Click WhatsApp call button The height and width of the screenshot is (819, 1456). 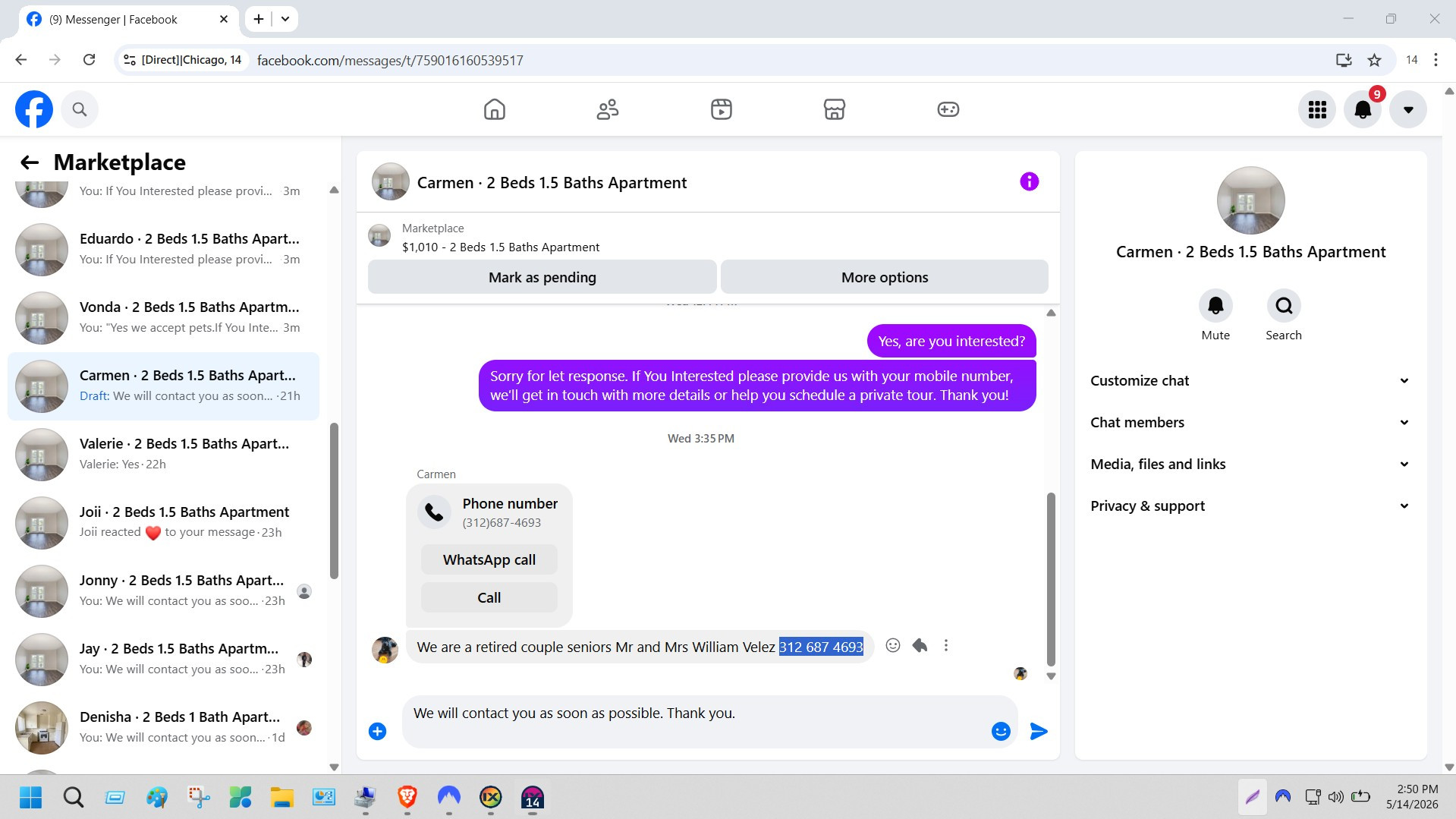[x=489, y=559]
